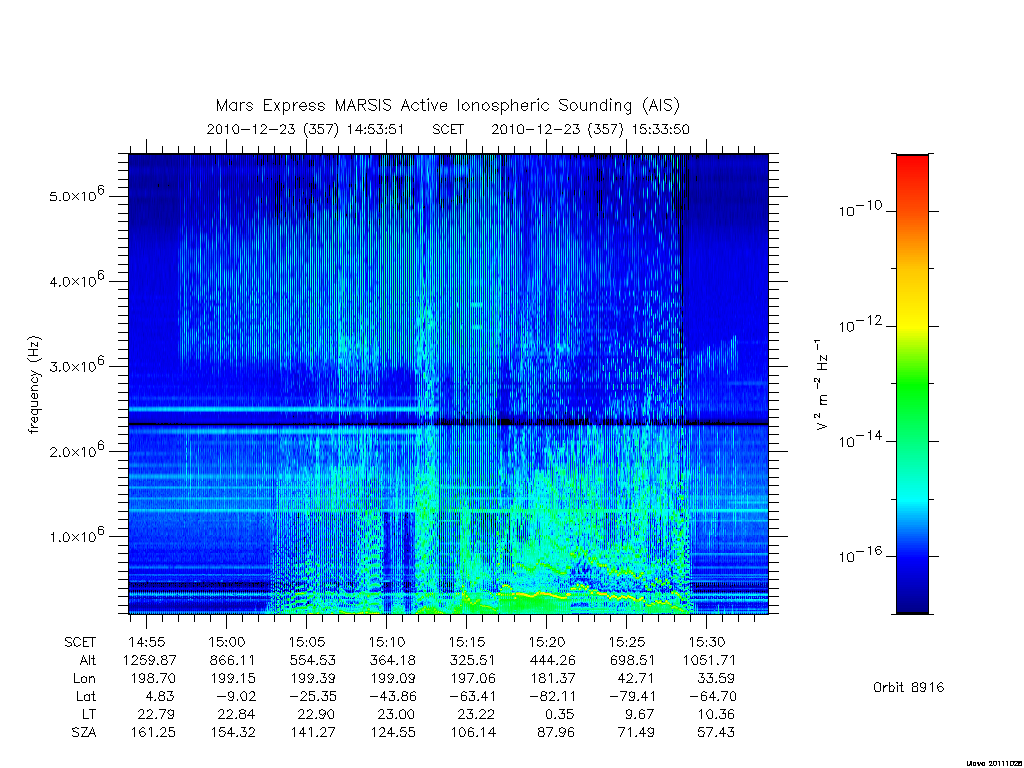Click altitude value 698.51
Viewport: 1024px width, 768px height.
632,660
